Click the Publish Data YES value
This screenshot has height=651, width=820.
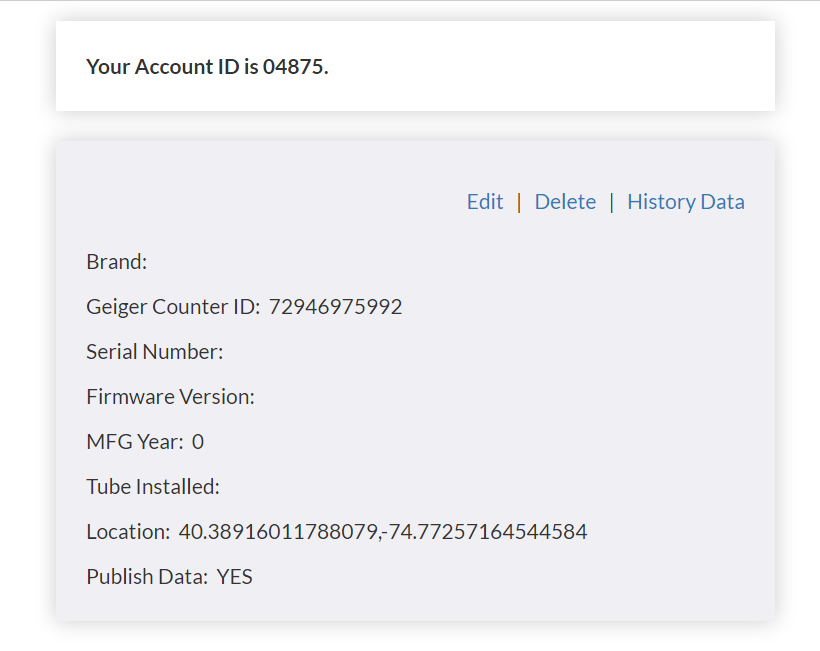coord(234,577)
